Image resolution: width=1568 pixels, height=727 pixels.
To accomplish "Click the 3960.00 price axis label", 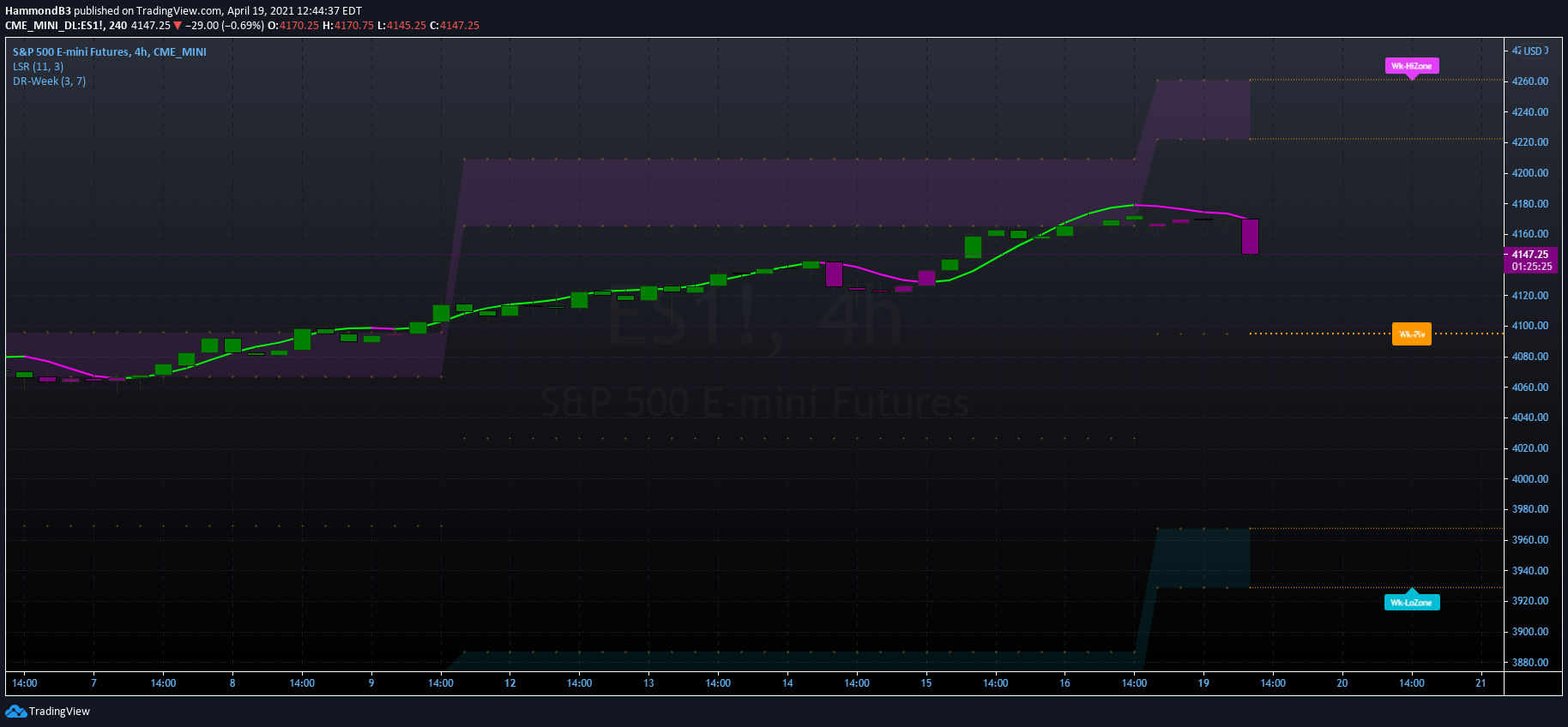I will 1530,540.
